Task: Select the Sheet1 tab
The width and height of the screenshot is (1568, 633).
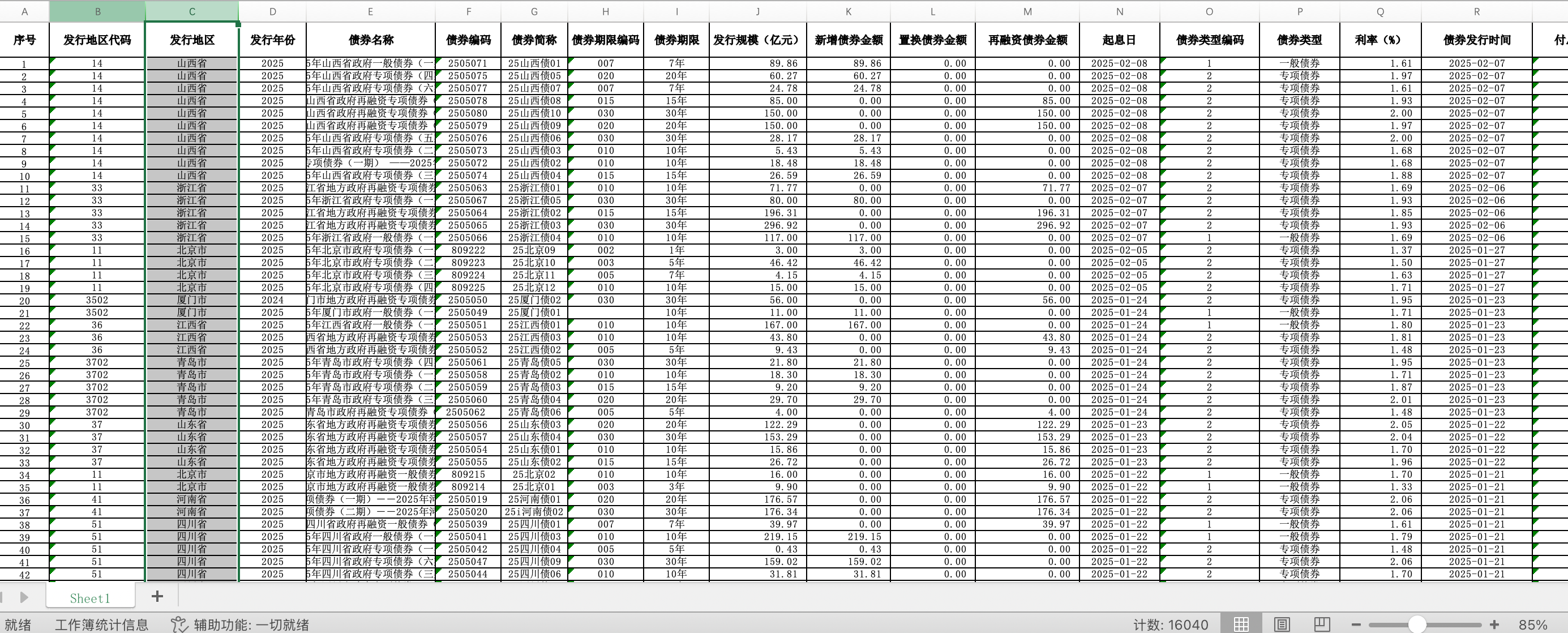Action: pyautogui.click(x=90, y=598)
